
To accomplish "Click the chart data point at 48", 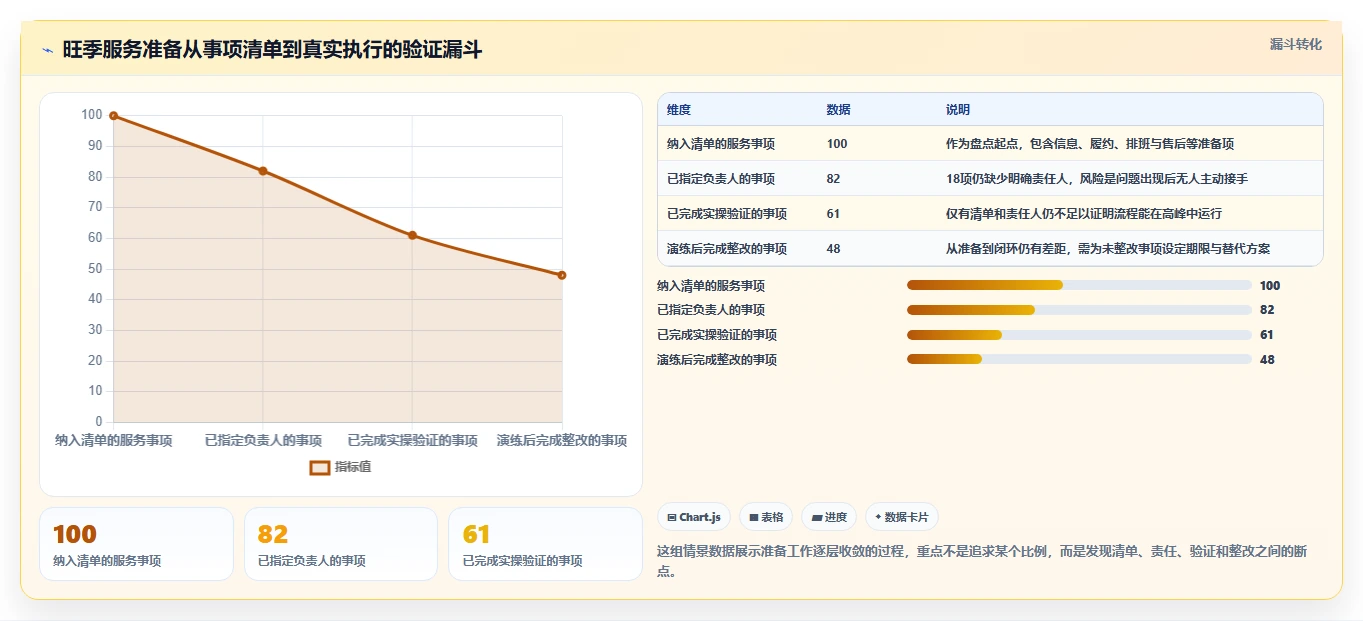I will tap(562, 275).
